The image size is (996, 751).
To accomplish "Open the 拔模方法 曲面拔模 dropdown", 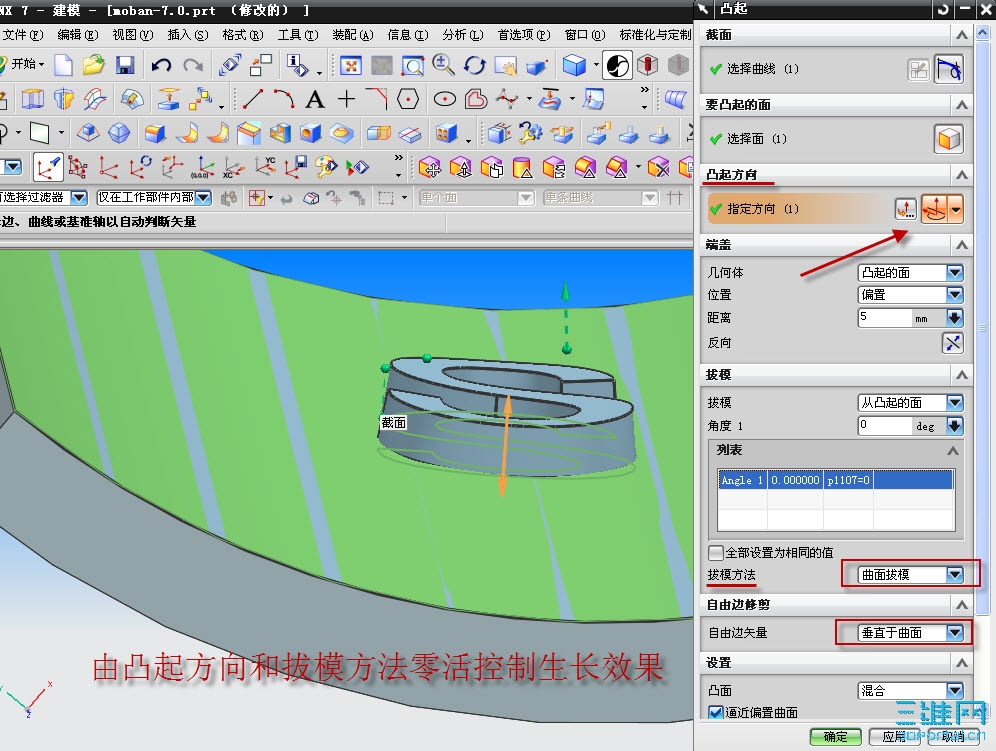I will click(x=910, y=574).
